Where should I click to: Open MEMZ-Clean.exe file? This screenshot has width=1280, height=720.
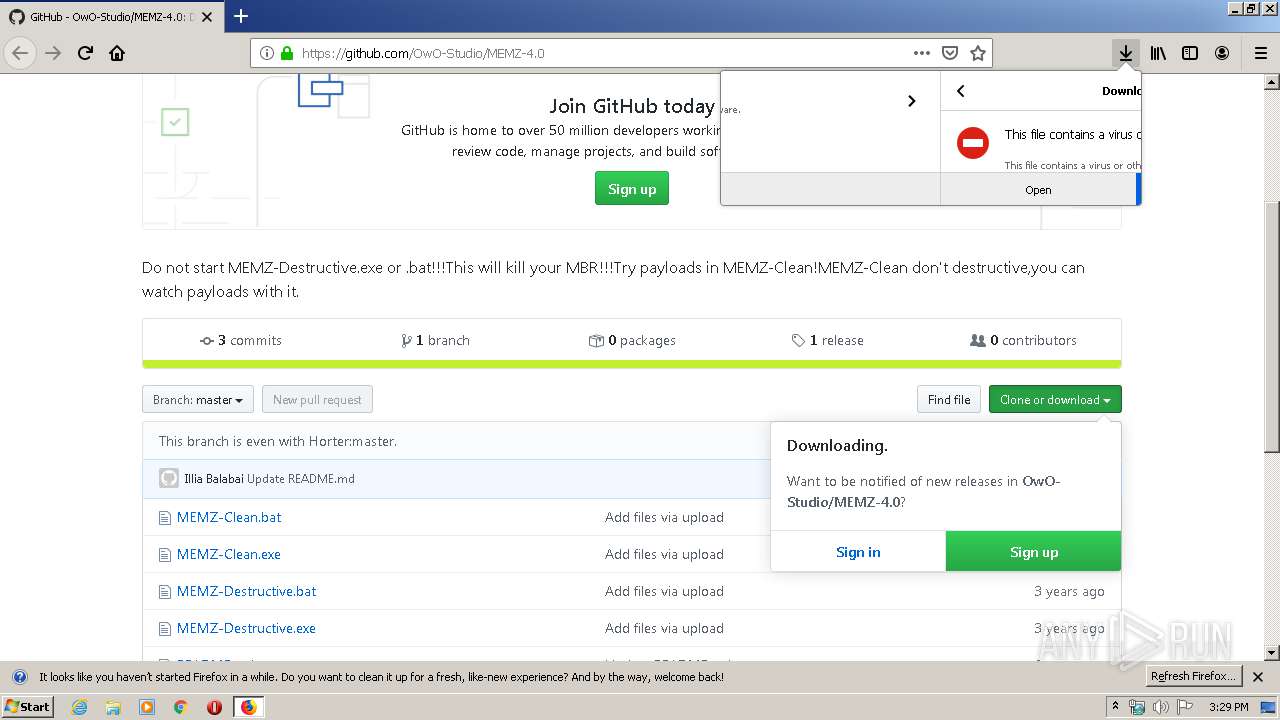point(229,554)
